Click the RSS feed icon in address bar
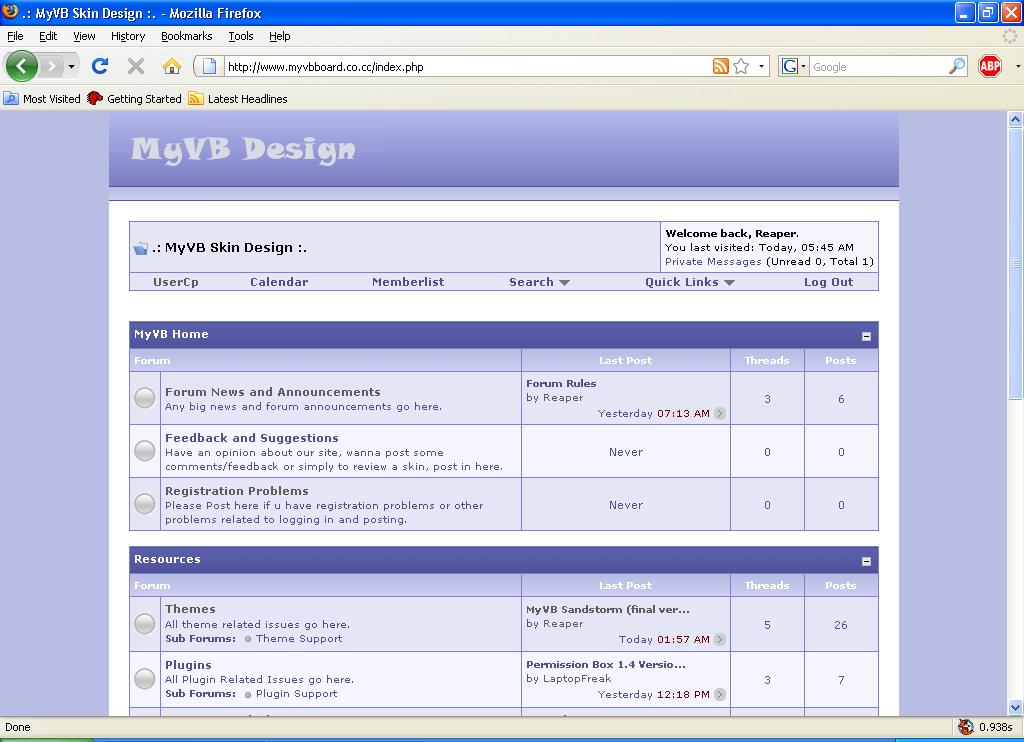 720,66
